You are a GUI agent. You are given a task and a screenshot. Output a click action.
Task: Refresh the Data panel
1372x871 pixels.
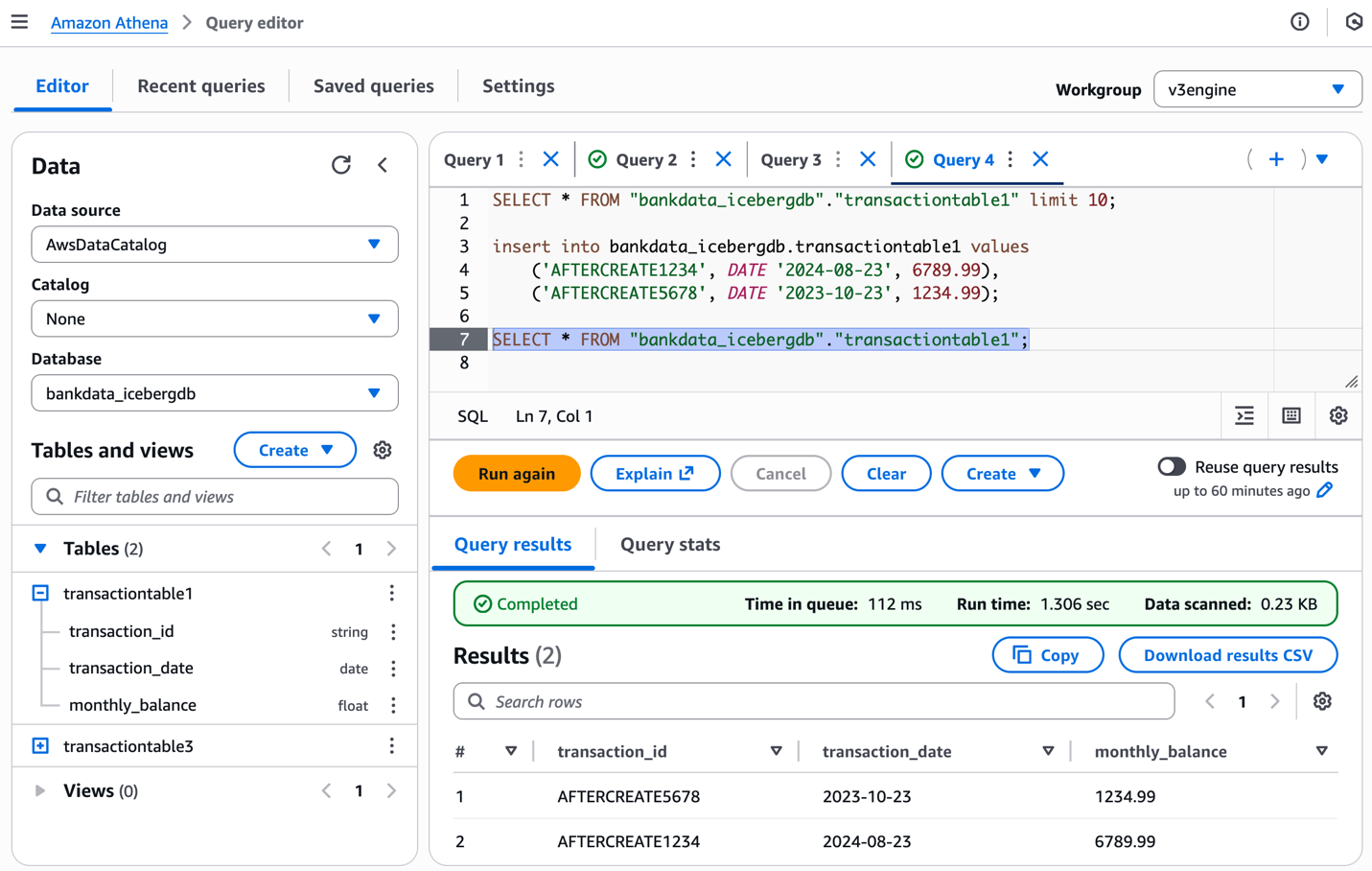click(x=341, y=165)
